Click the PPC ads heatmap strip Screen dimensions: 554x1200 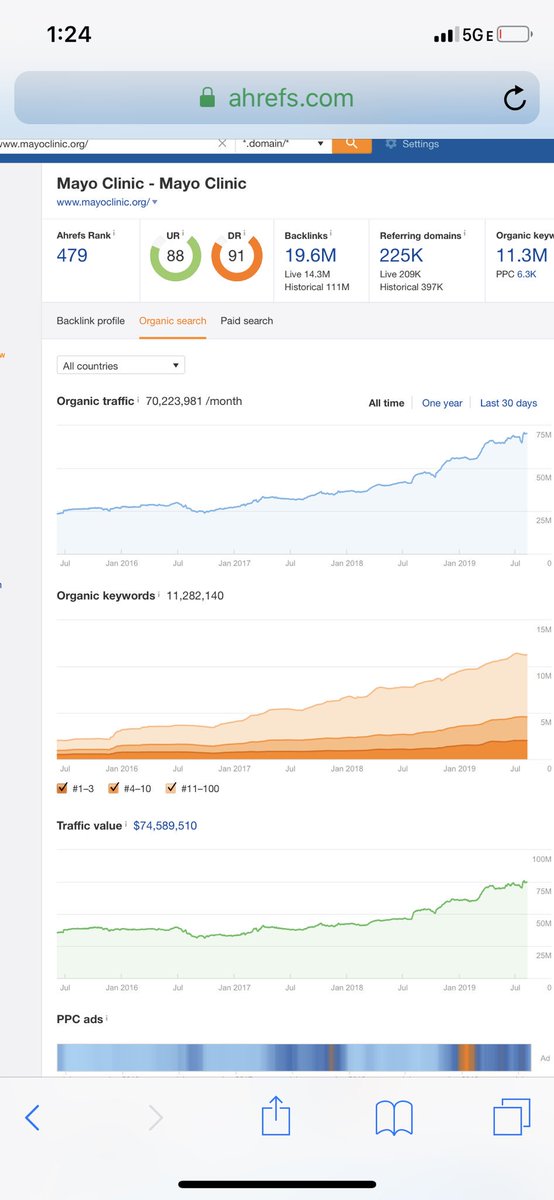pyautogui.click(x=292, y=1058)
